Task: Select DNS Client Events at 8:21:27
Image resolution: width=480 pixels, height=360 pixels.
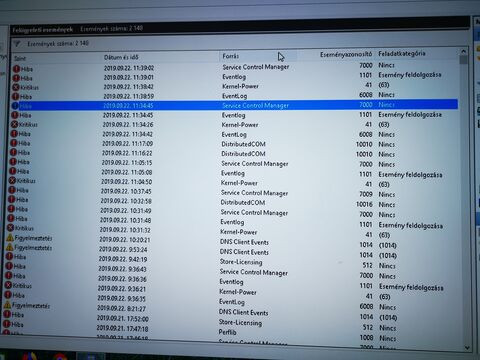Action: coord(244,313)
